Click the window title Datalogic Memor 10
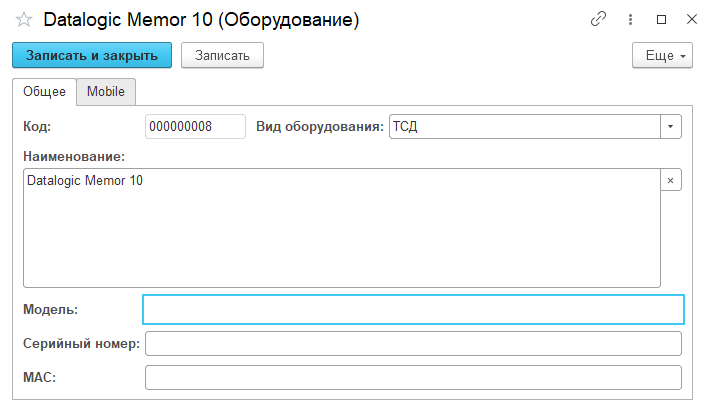The height and width of the screenshot is (406, 704). [201, 20]
